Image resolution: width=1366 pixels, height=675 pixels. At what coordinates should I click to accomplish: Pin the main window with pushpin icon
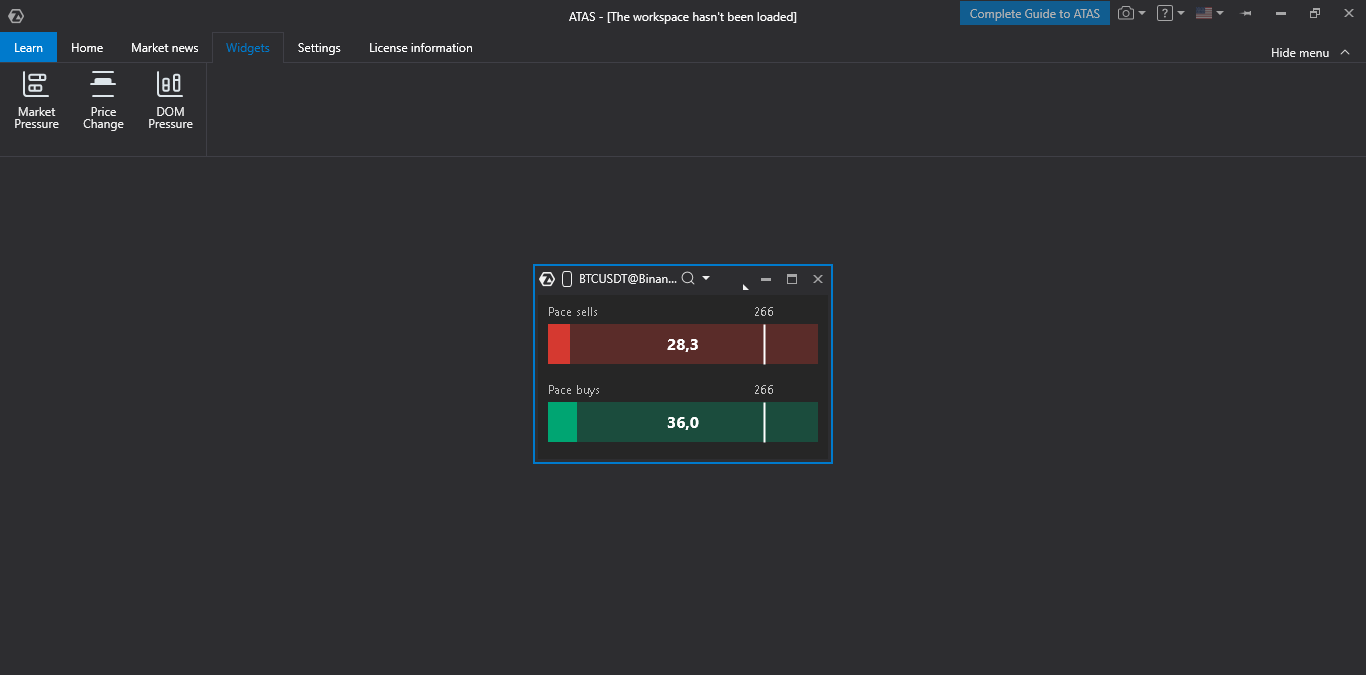[x=1246, y=13]
